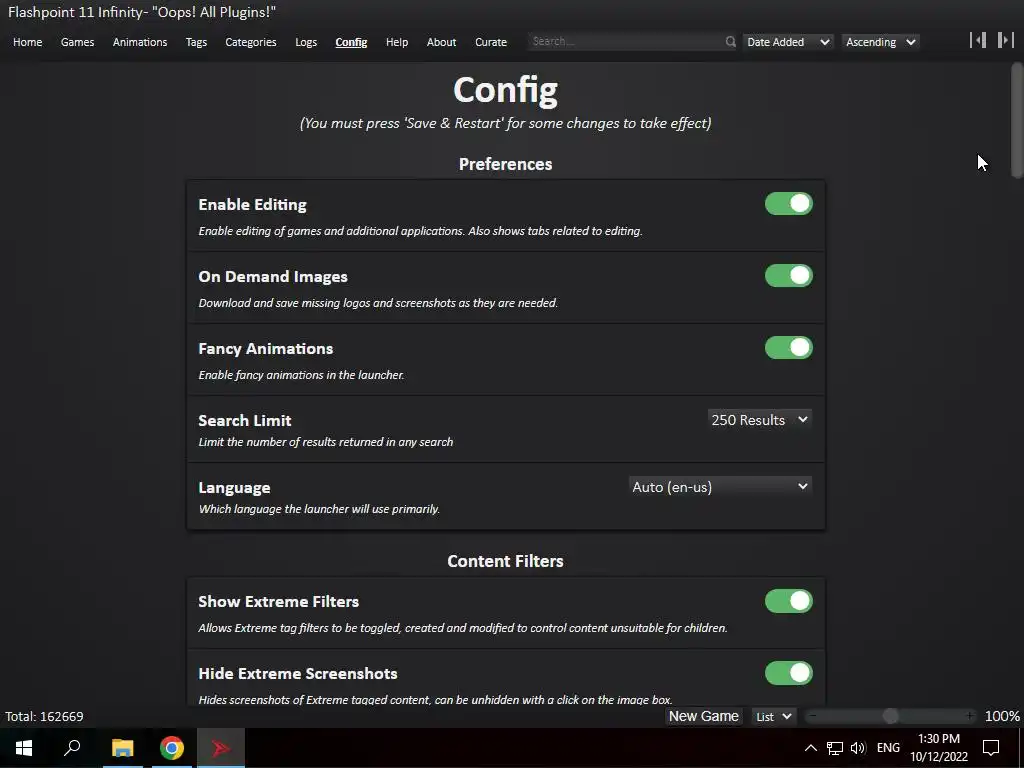Click the Flashpoint icon in the taskbar

(x=221, y=748)
